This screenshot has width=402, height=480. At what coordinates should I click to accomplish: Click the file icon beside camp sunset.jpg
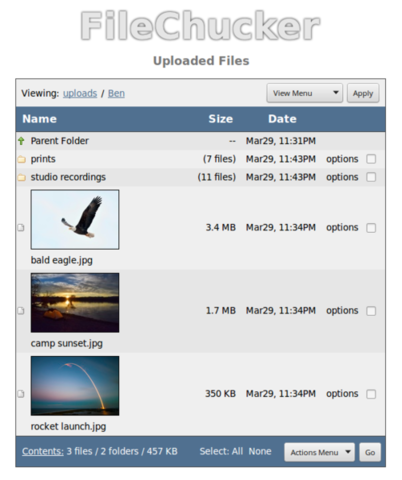click(x=21, y=311)
